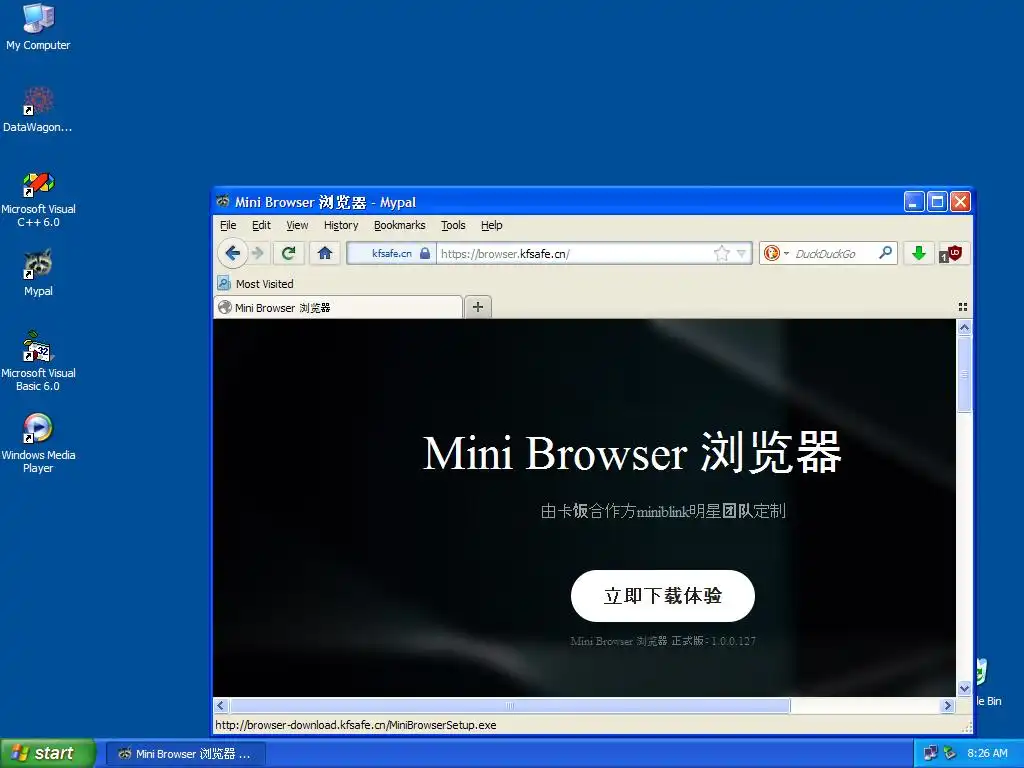
Task: Click the kfsafe.cn site identity label
Action: [x=392, y=253]
